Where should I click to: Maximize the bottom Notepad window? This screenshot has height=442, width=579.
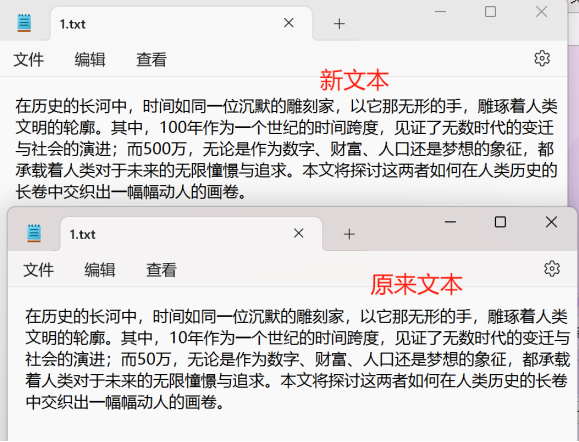pyautogui.click(x=500, y=222)
